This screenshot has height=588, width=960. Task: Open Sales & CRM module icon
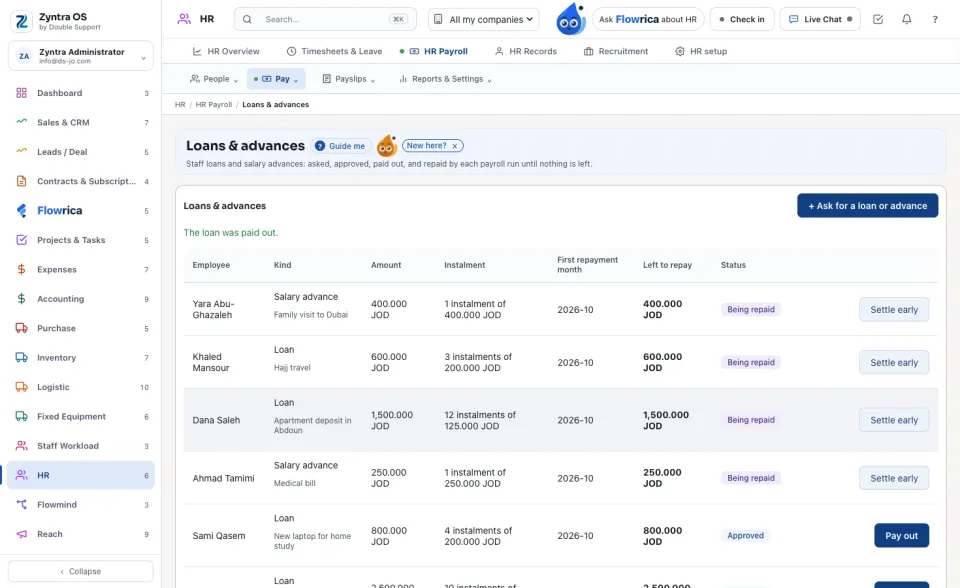(21, 122)
